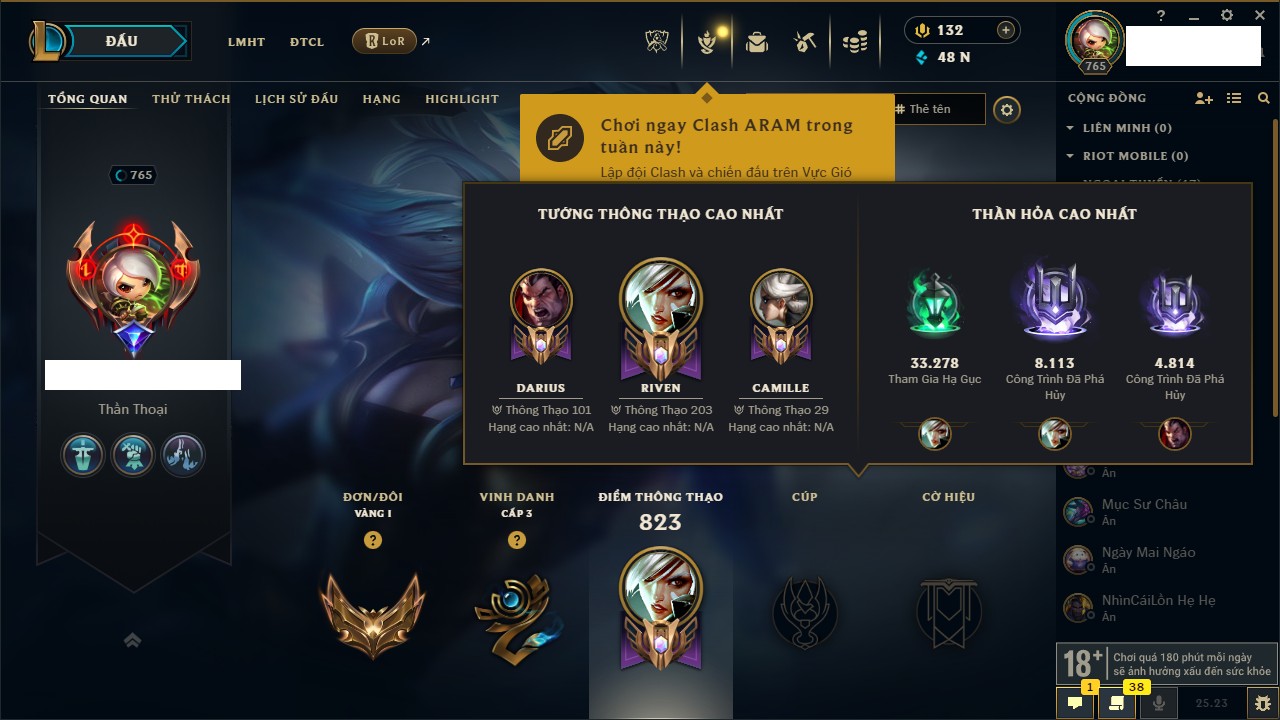This screenshot has height=720, width=1280.
Task: Open the Loot hextech crafting icon
Action: (805, 42)
